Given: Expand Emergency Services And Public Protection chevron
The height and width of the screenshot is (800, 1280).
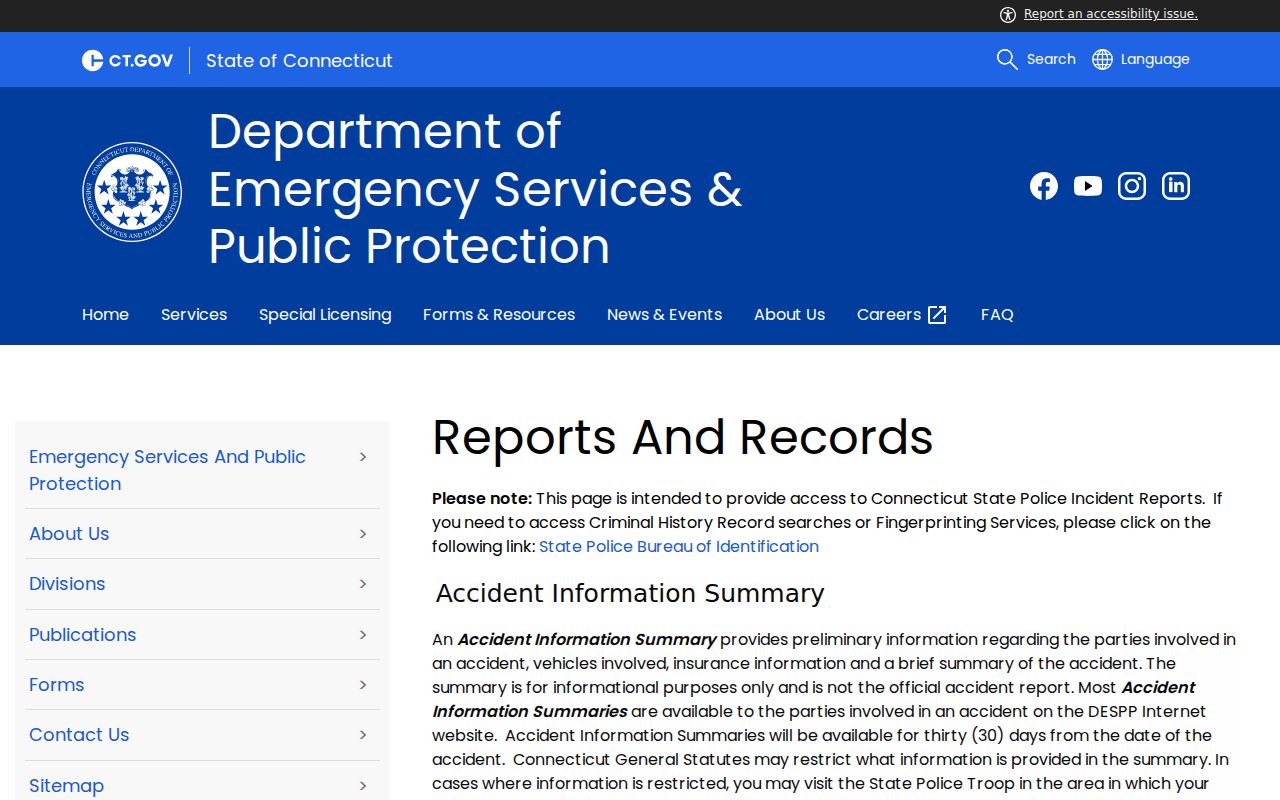Looking at the screenshot, I should [x=363, y=457].
